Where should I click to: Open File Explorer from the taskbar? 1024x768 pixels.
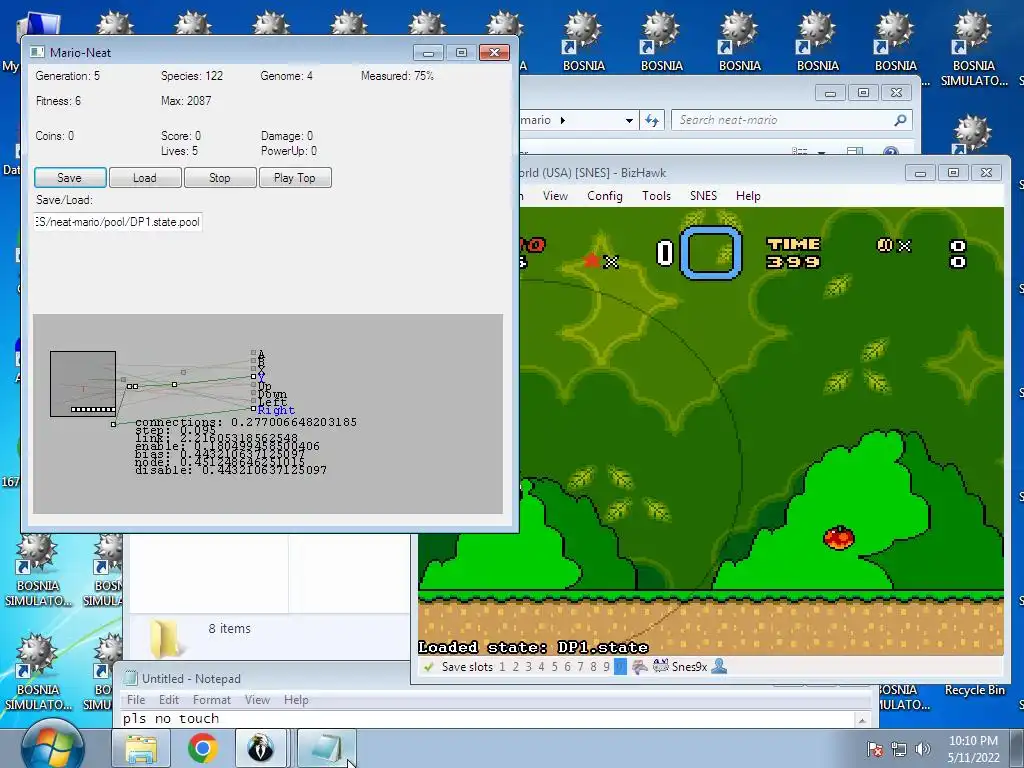[141, 748]
